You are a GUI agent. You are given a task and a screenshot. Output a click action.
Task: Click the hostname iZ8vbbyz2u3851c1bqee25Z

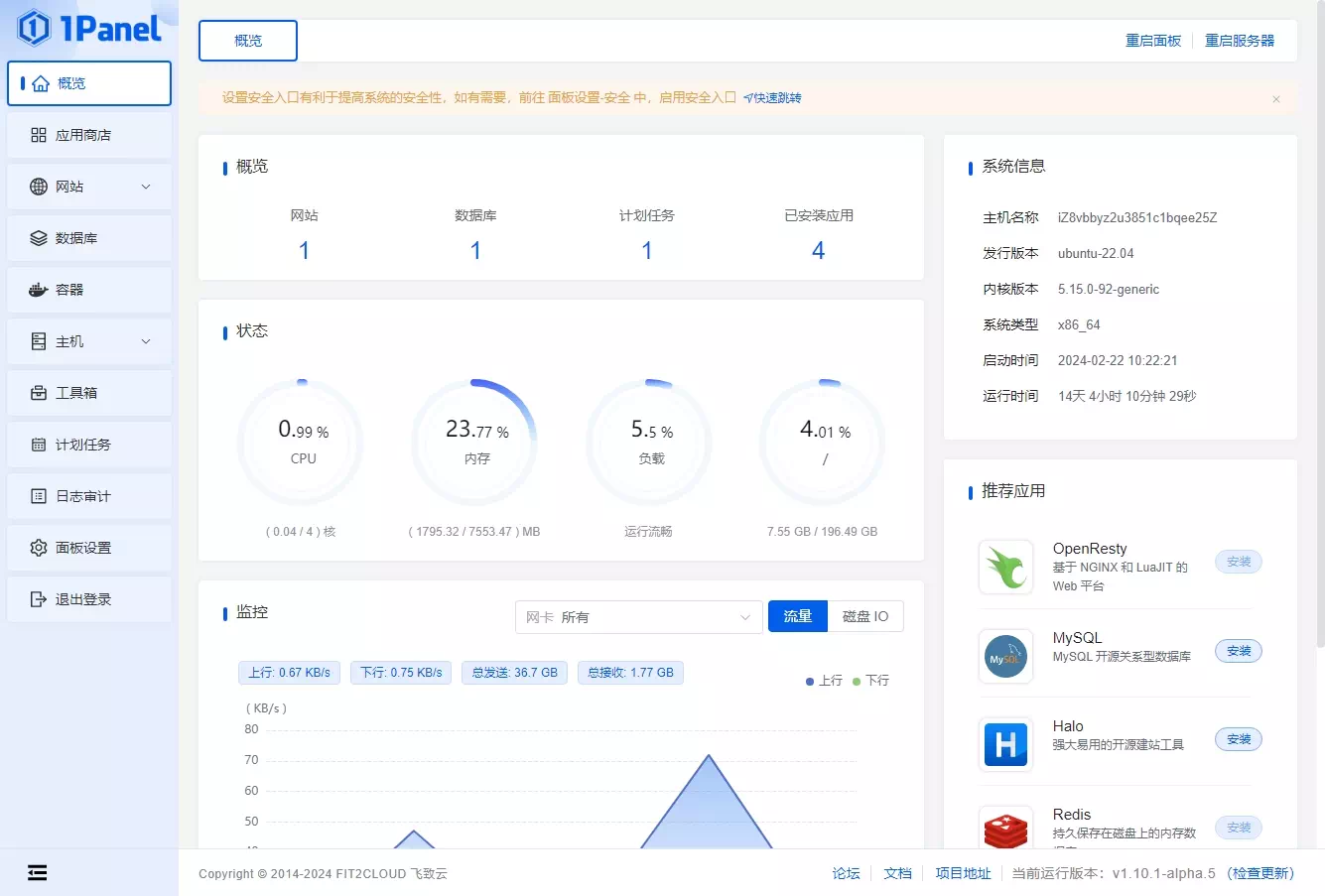click(x=1137, y=218)
